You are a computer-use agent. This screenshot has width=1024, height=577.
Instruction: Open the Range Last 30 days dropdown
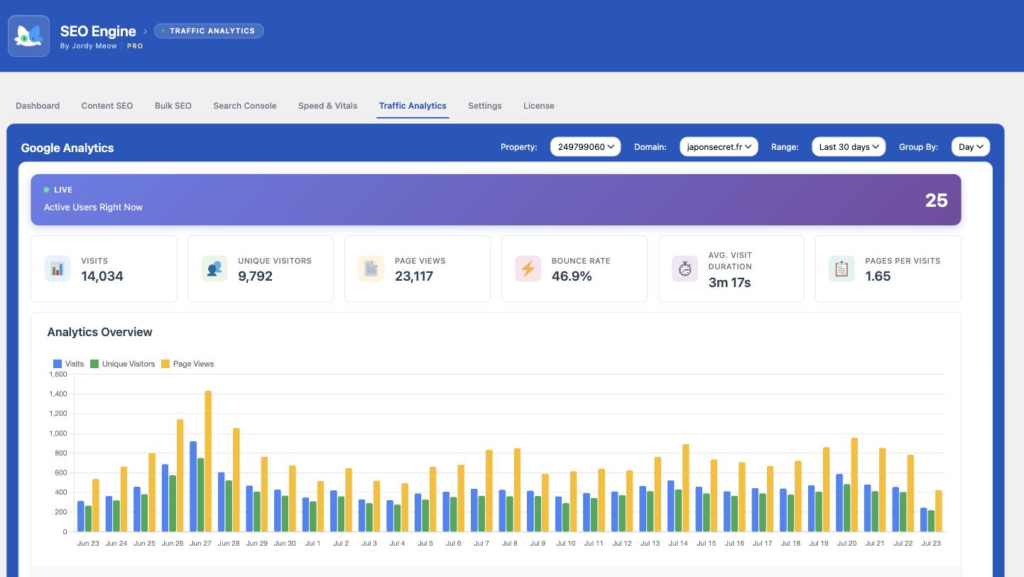click(x=848, y=147)
